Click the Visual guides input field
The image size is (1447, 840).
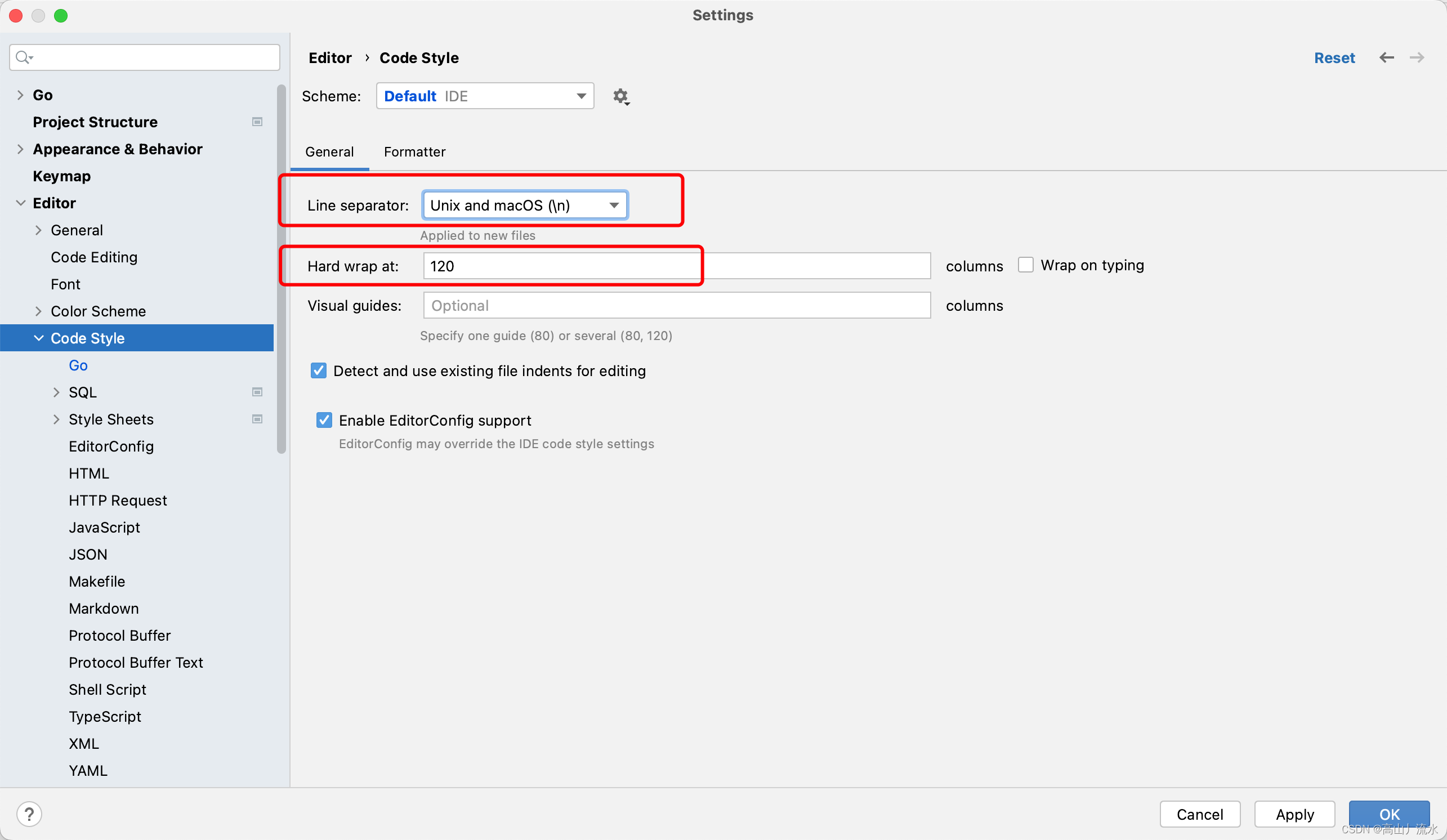[676, 306]
